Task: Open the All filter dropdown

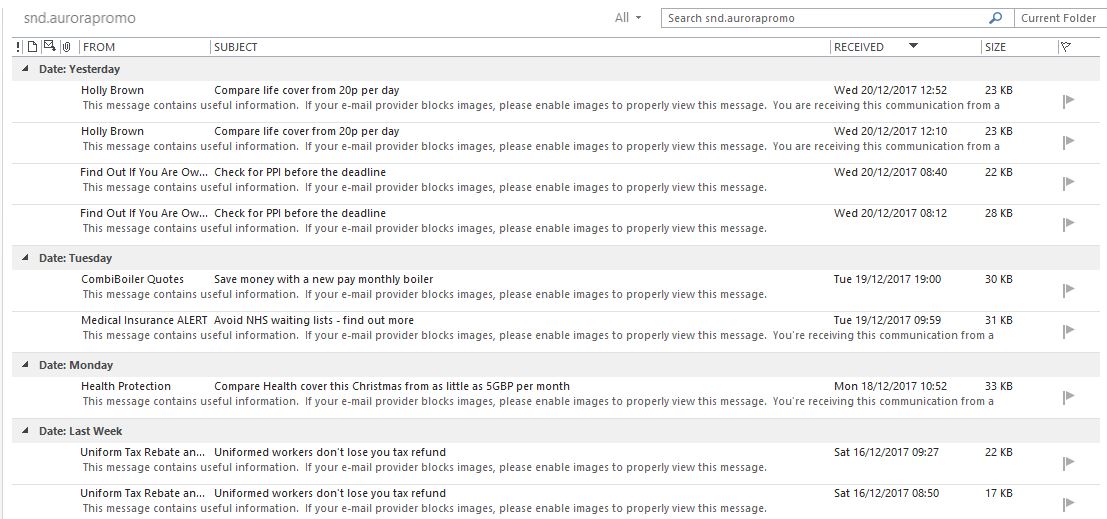Action: [628, 18]
